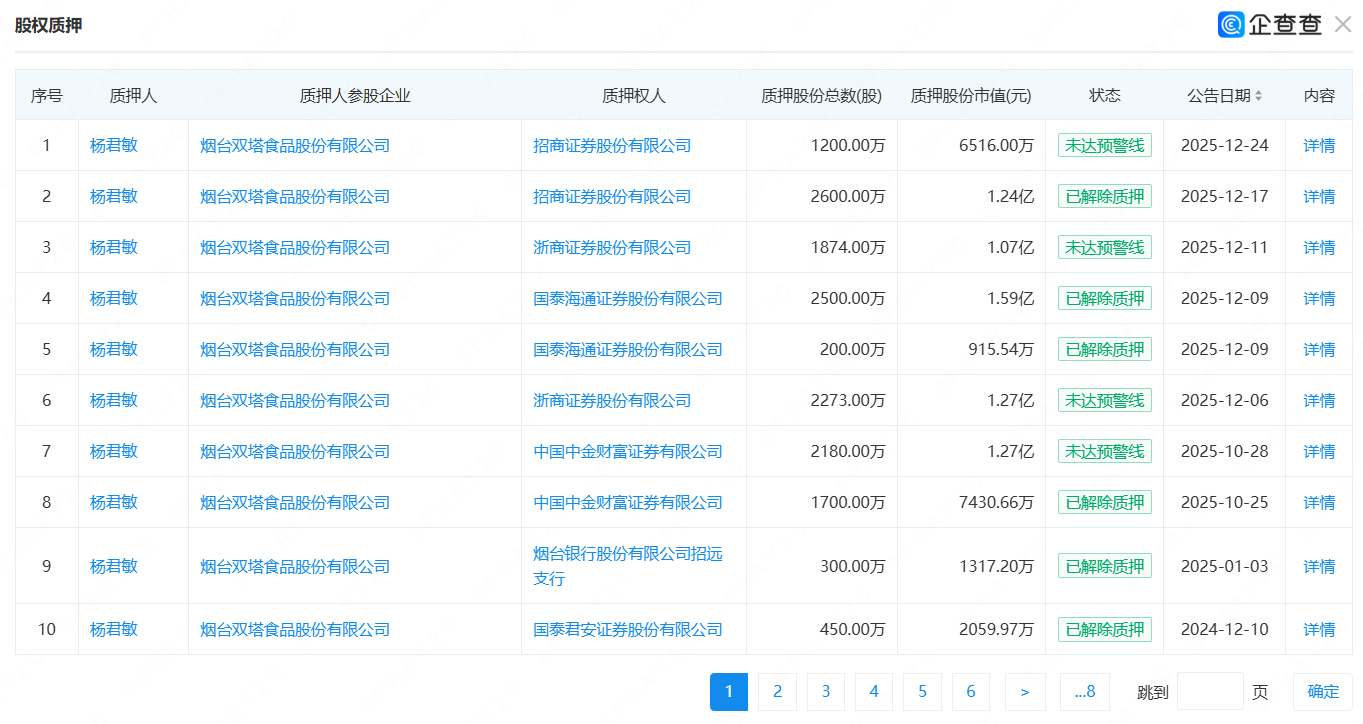Open 中国中金财富证券有限公司 in row 7
Image resolution: width=1363 pixels, height=724 pixels.
pos(627,452)
